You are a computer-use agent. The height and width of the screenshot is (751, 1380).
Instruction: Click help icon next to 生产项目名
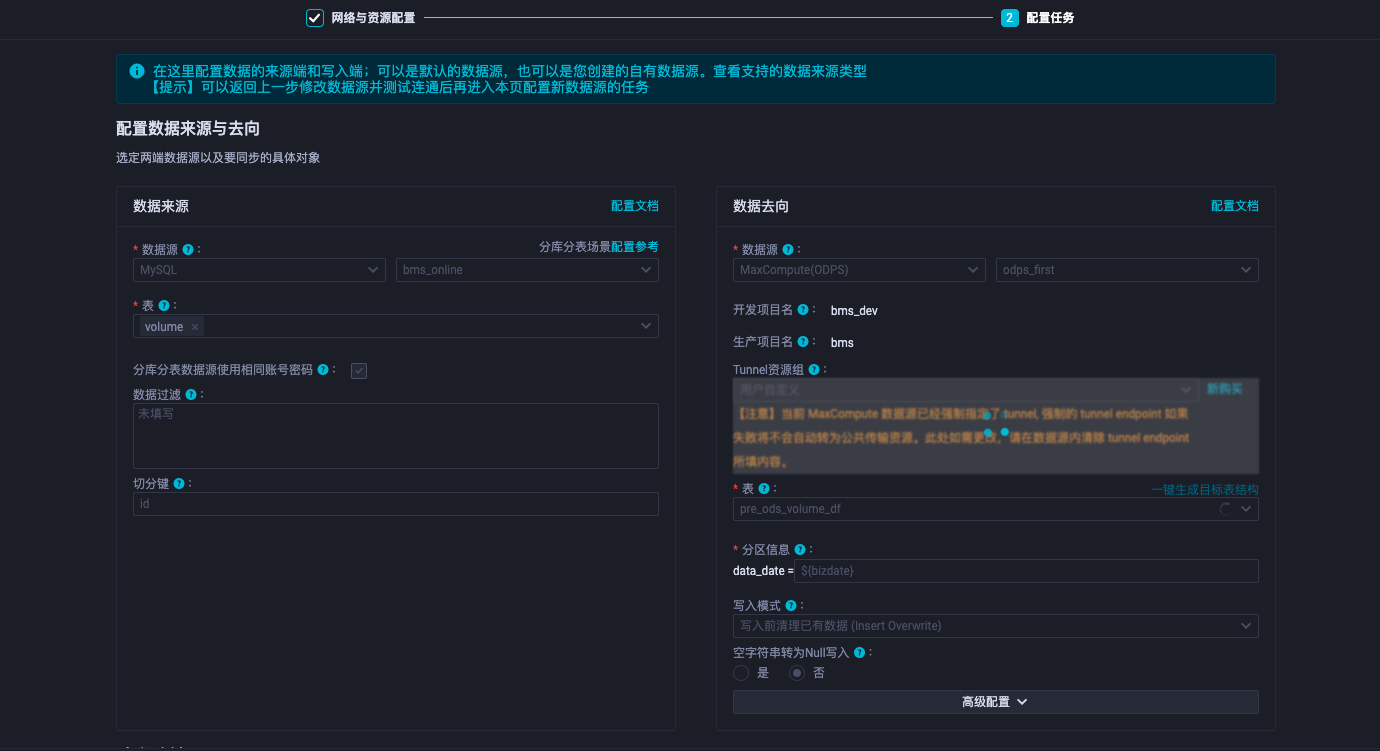[x=803, y=342]
